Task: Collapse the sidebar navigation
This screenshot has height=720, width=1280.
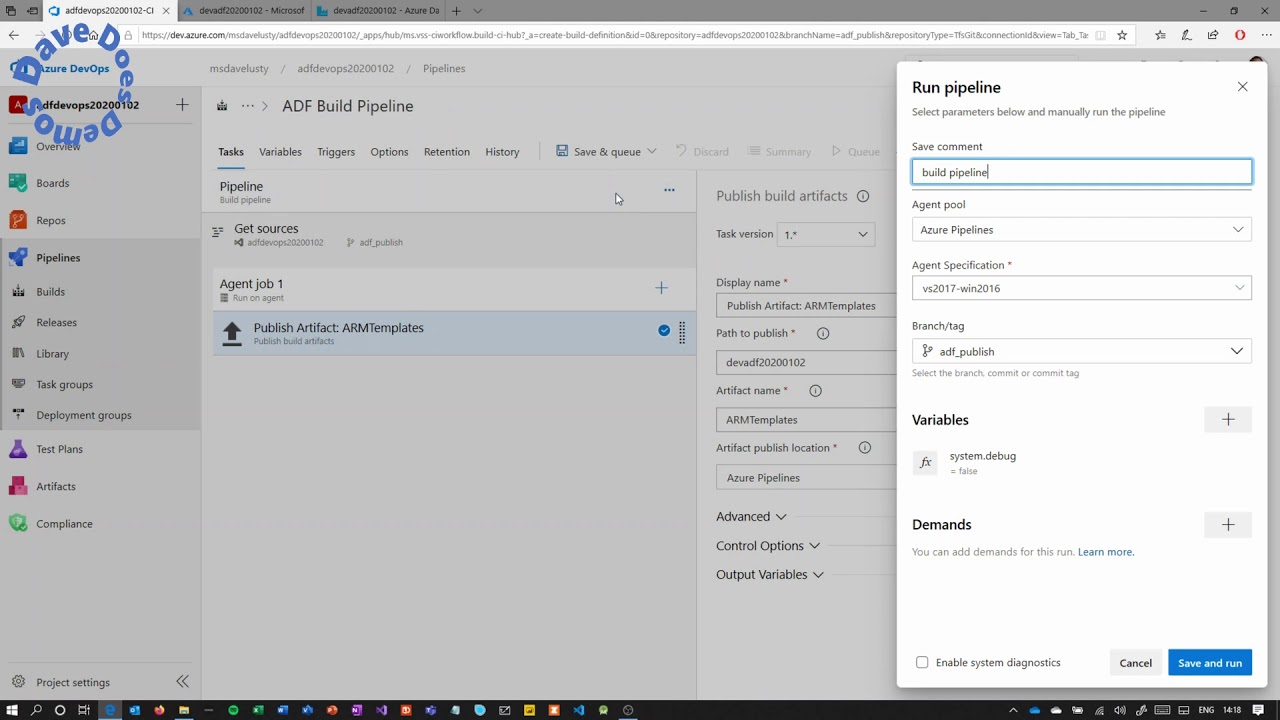Action: click(x=182, y=681)
